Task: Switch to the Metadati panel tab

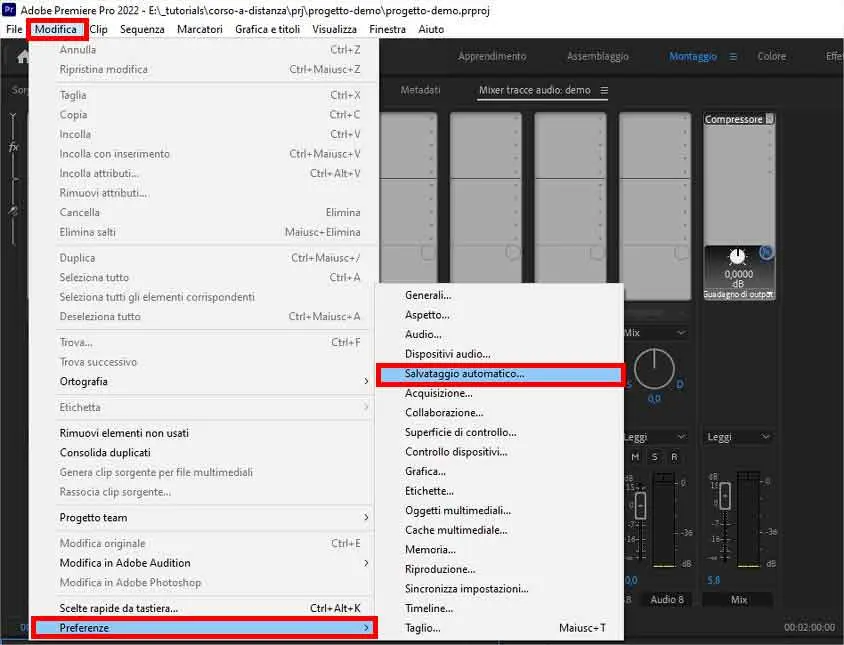Action: tap(420, 90)
